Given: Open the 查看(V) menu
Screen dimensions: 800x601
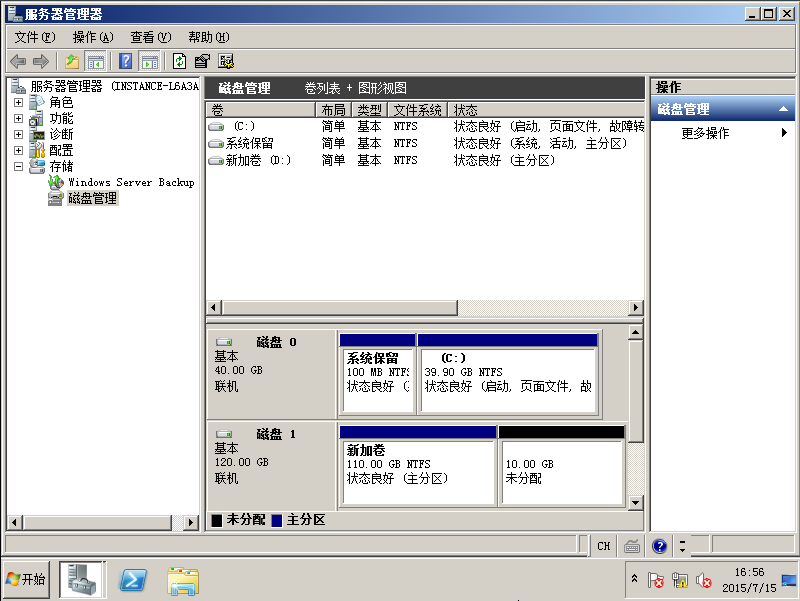Looking at the screenshot, I should click(x=151, y=37).
